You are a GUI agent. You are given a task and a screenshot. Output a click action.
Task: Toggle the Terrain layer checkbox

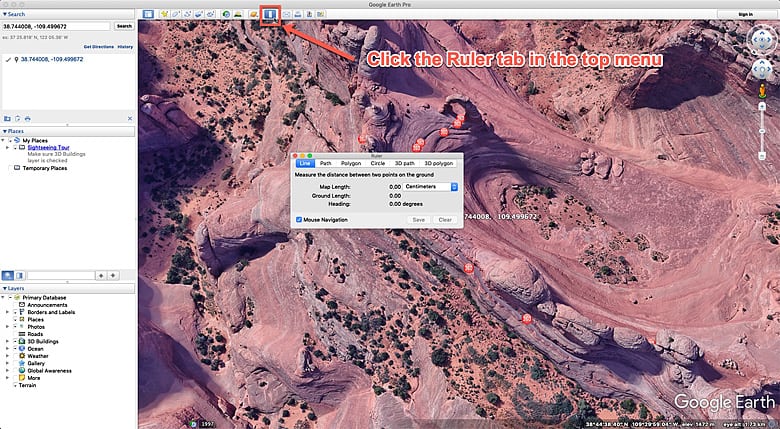click(x=15, y=385)
